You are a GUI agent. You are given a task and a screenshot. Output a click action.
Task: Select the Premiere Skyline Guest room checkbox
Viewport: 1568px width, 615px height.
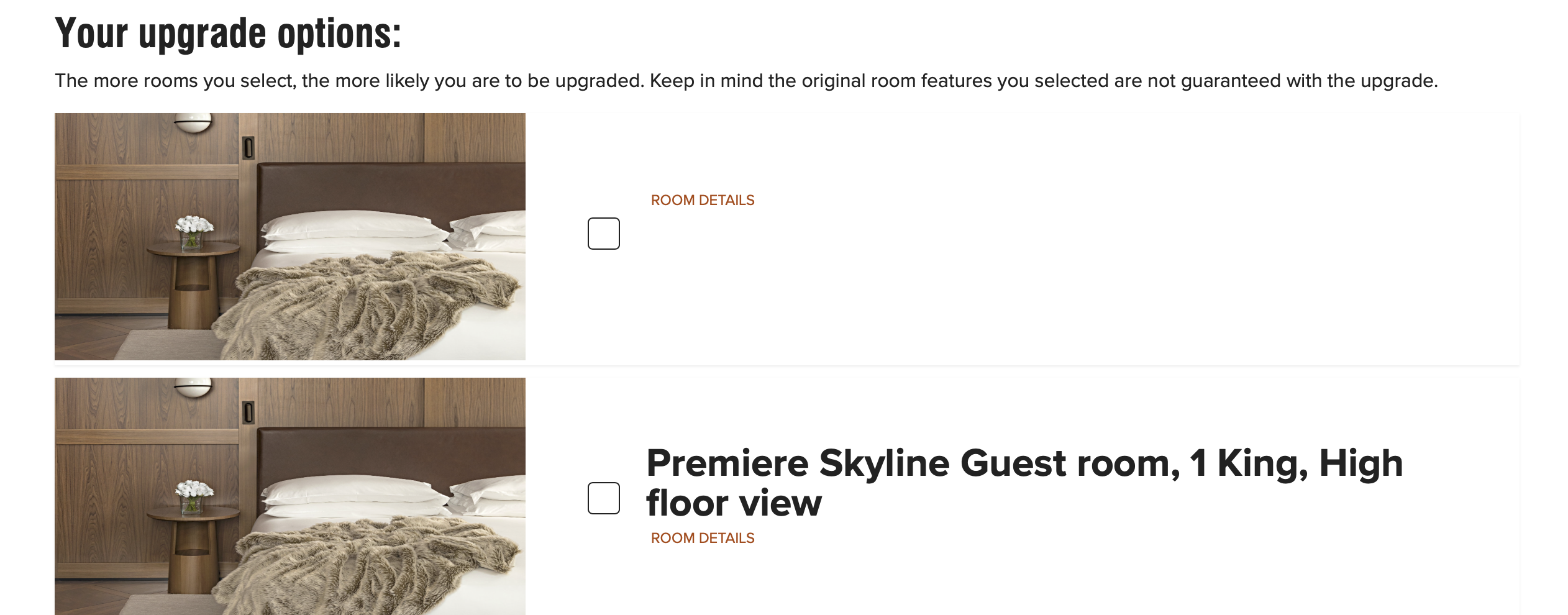(603, 498)
